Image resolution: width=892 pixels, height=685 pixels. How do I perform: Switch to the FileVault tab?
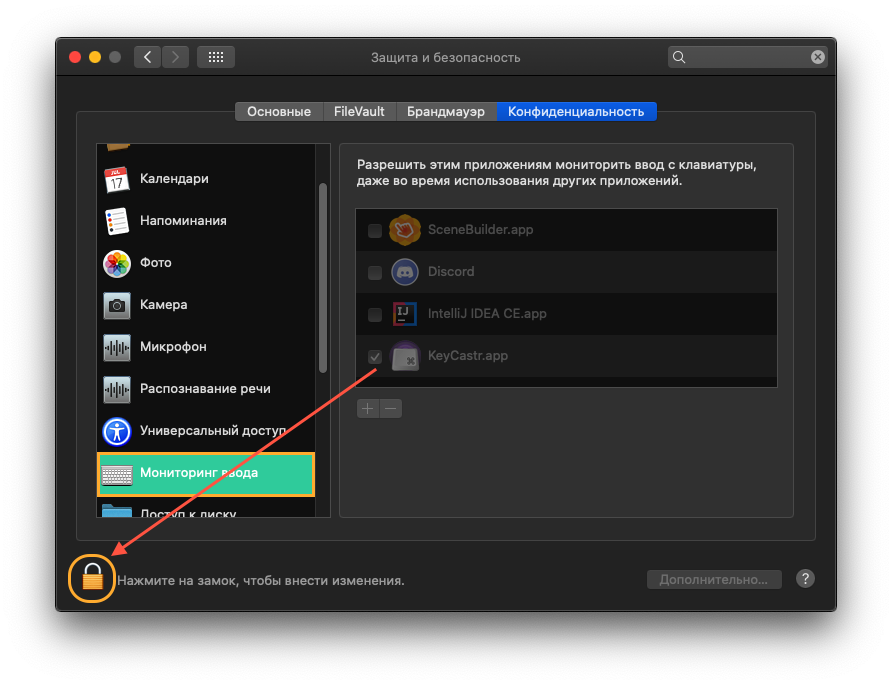[359, 112]
